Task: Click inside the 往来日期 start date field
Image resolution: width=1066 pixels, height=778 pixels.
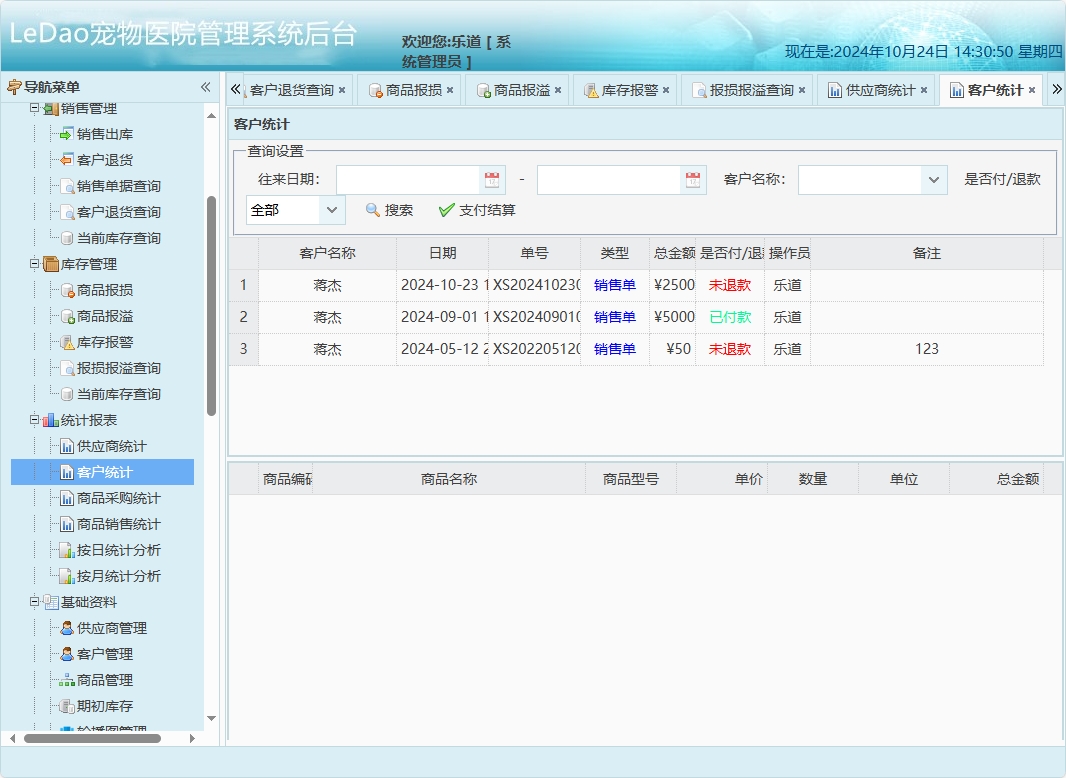Action: [410, 179]
